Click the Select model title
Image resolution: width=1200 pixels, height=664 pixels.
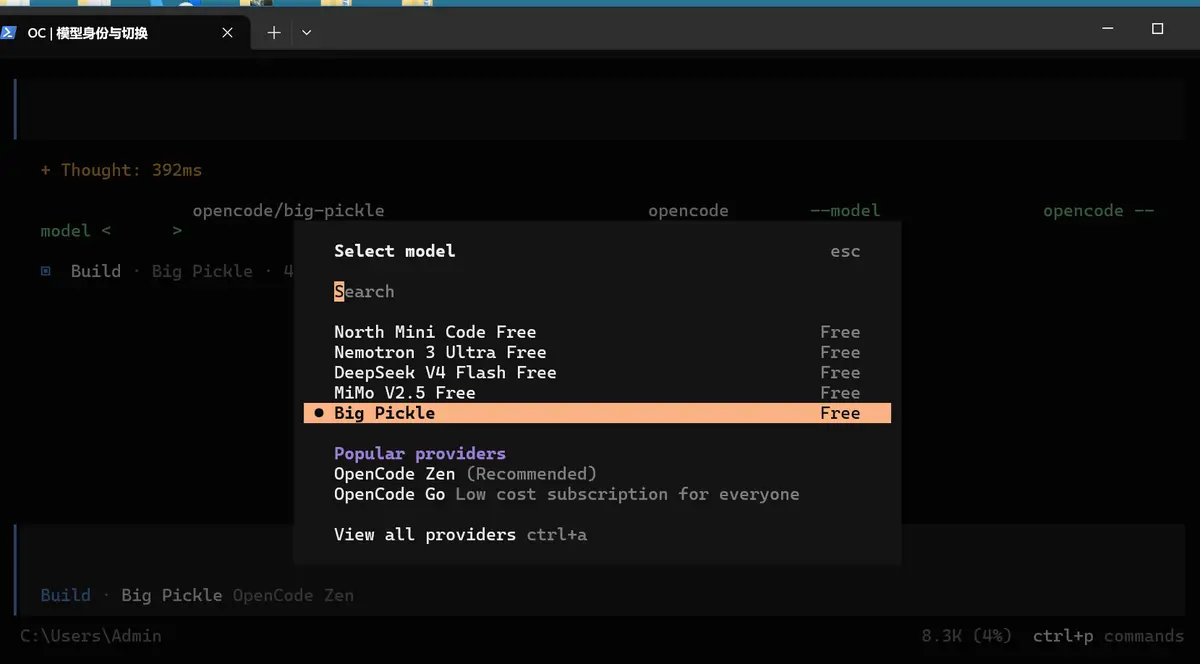394,251
